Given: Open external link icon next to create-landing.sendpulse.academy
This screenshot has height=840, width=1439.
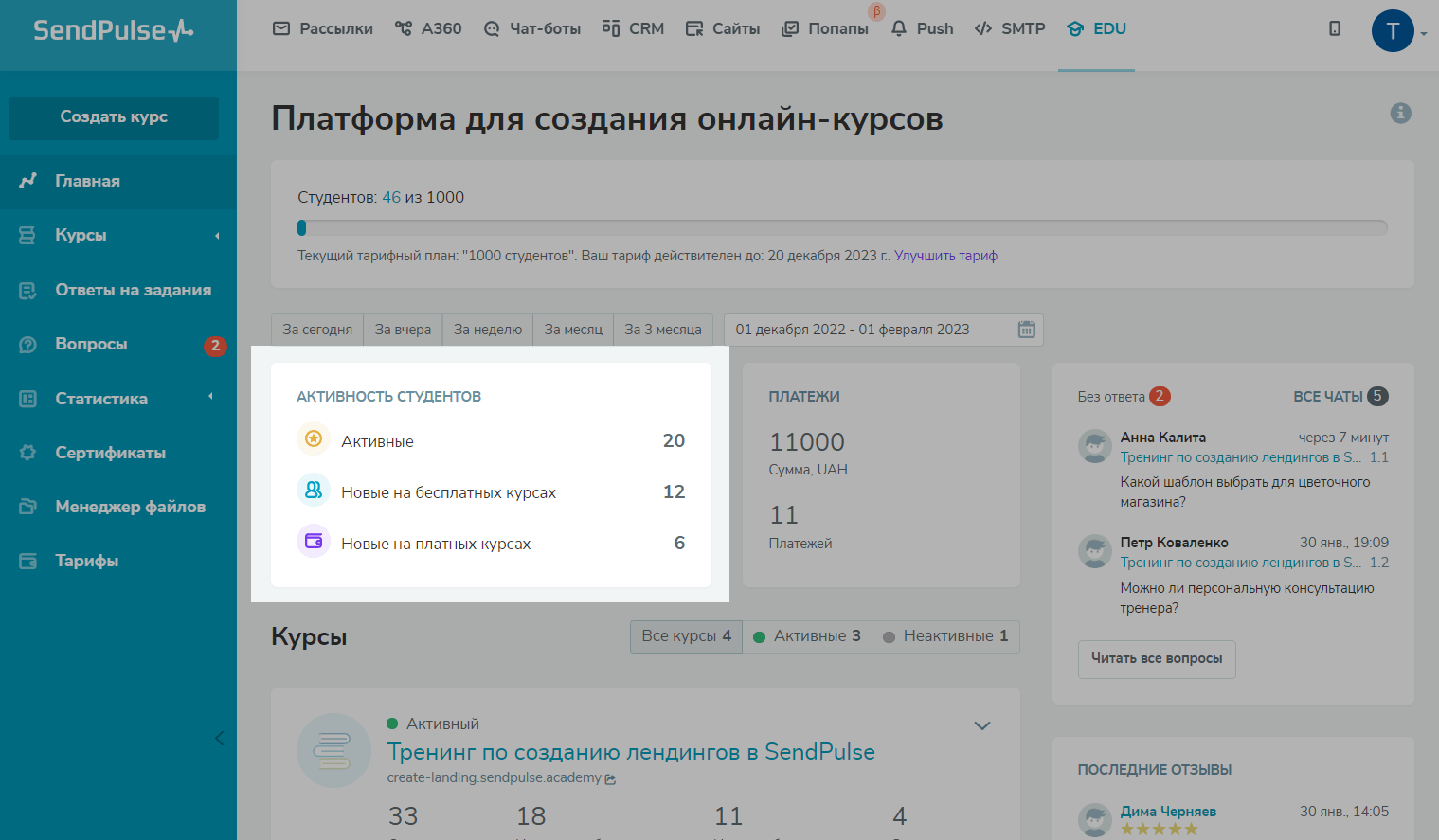Looking at the screenshot, I should (x=611, y=779).
